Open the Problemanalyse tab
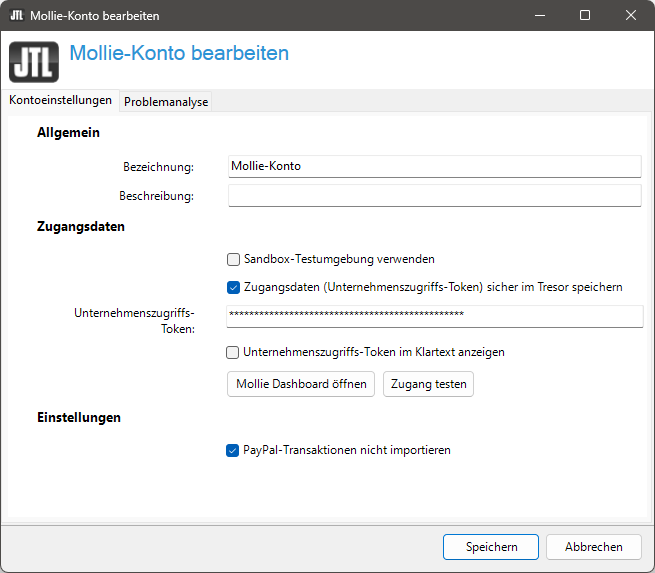 (x=166, y=102)
